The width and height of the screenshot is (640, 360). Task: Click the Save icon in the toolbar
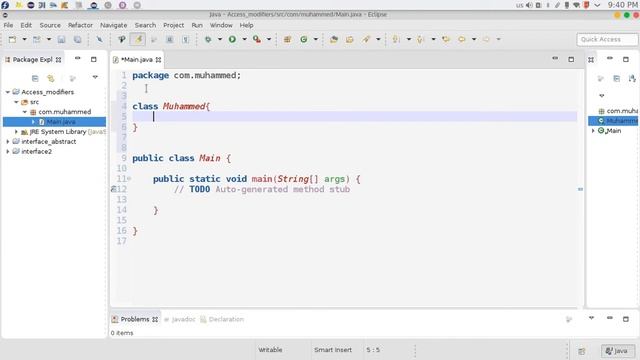pyautogui.click(x=61, y=39)
